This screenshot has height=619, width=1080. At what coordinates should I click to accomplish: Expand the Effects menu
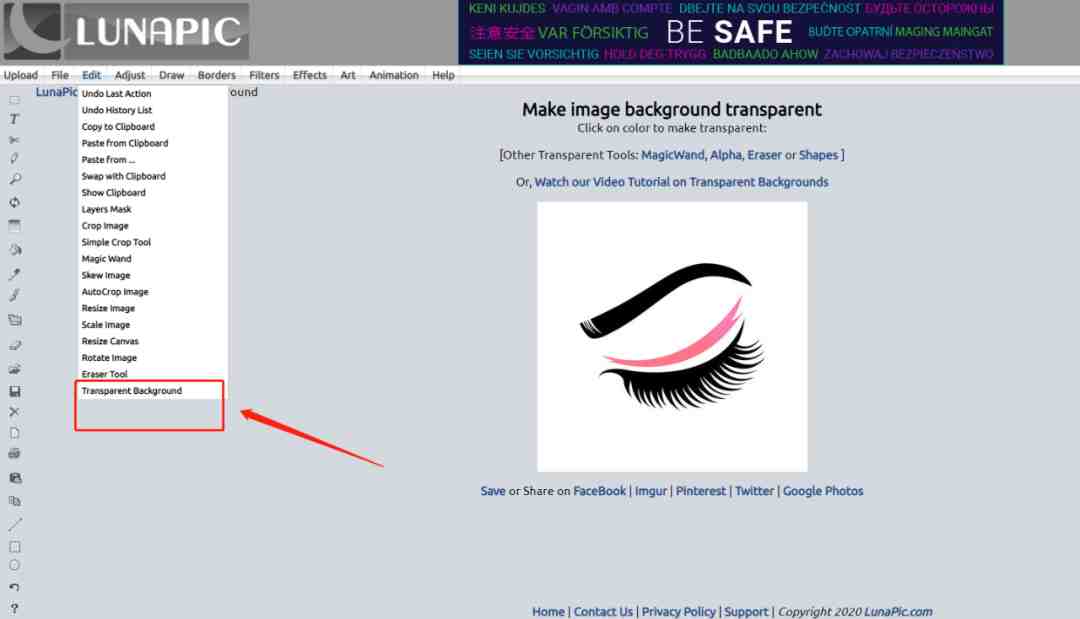pos(310,75)
